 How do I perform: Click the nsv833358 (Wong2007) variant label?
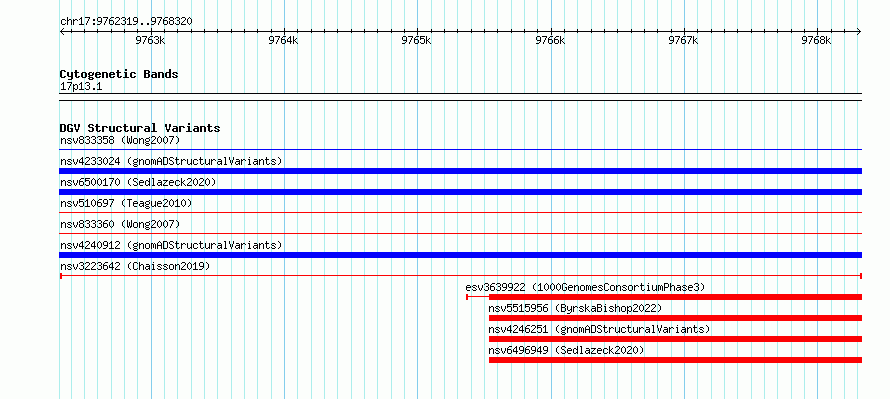pyautogui.click(x=120, y=140)
